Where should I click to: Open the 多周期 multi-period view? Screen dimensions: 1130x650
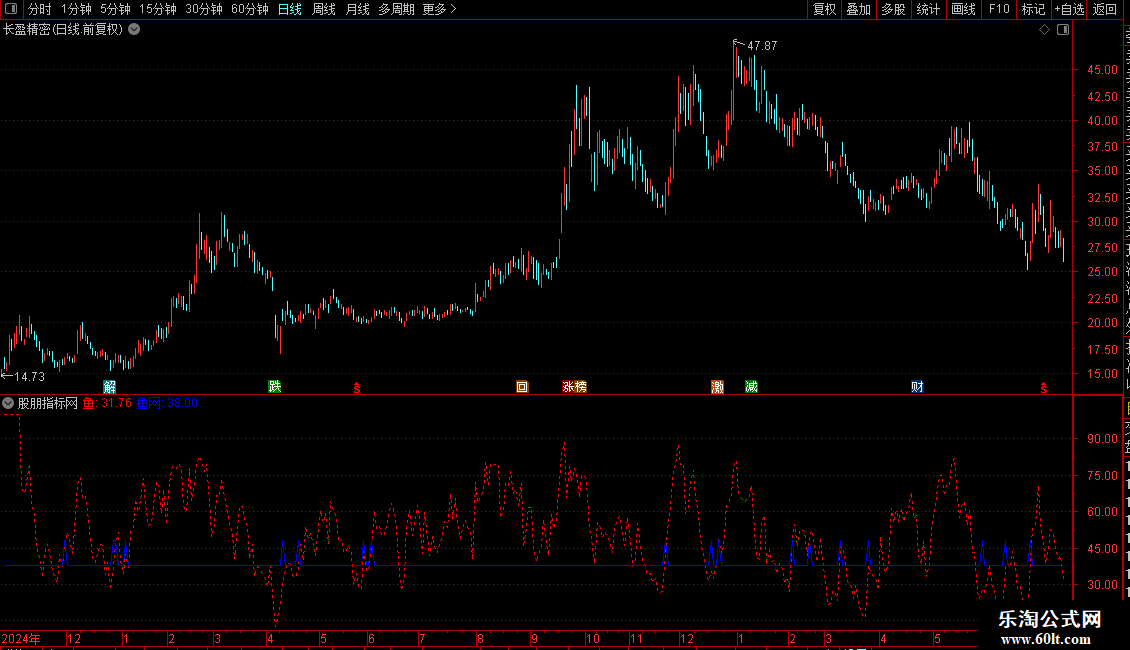pyautogui.click(x=396, y=9)
